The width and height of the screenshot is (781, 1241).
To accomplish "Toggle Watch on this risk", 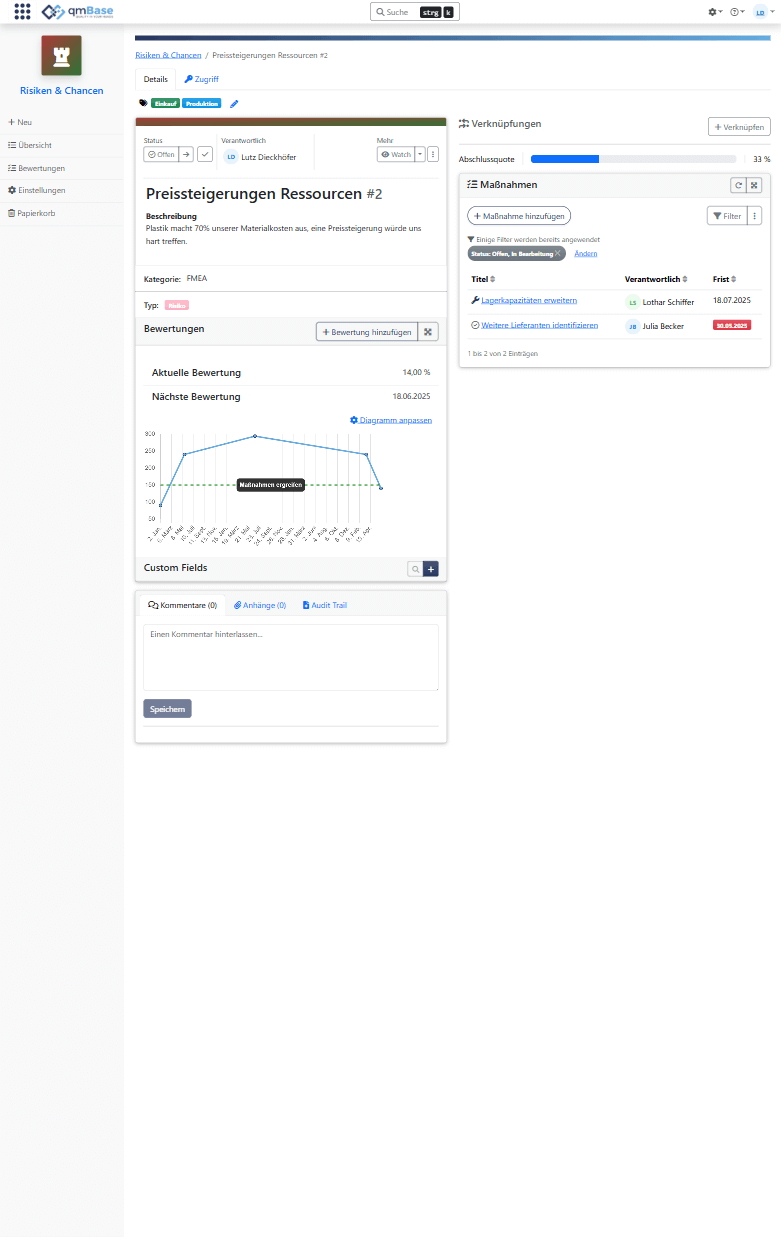I will 396,155.
